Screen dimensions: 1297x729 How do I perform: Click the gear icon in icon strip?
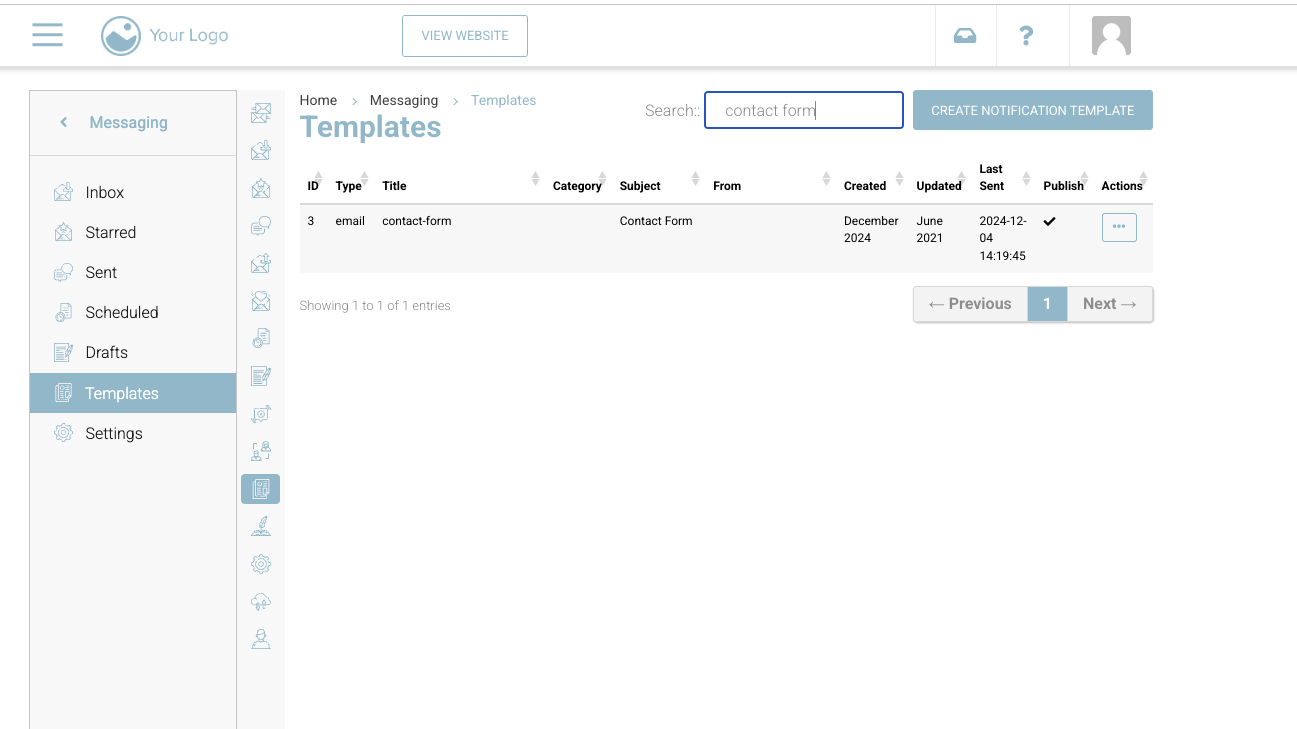pos(260,564)
